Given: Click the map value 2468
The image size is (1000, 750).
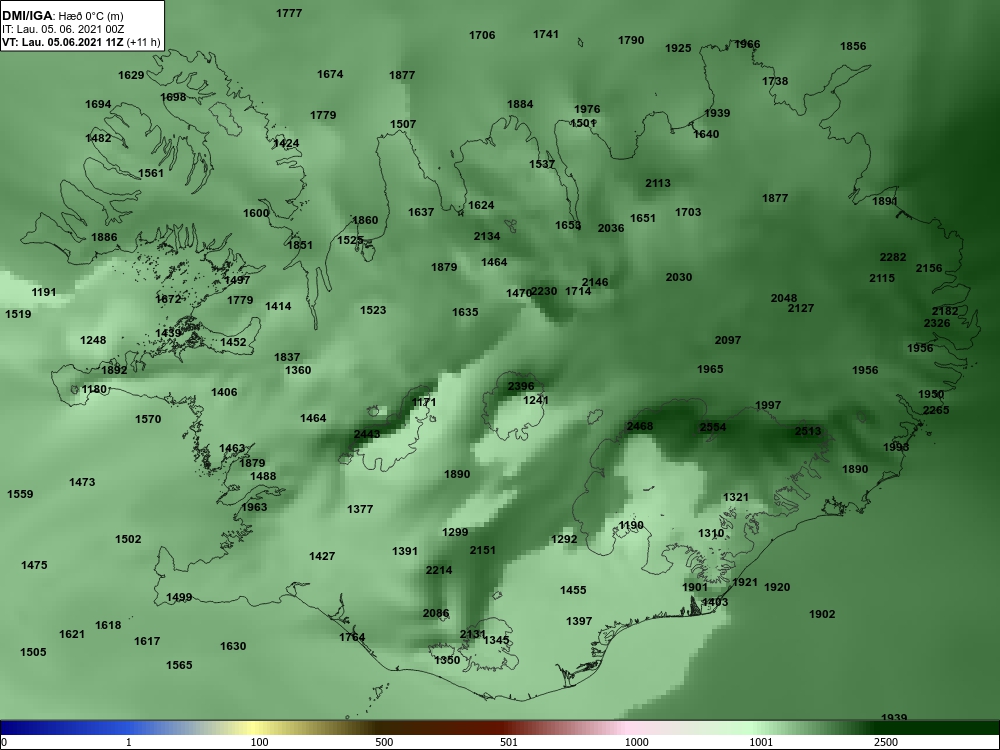Looking at the screenshot, I should [640, 426].
